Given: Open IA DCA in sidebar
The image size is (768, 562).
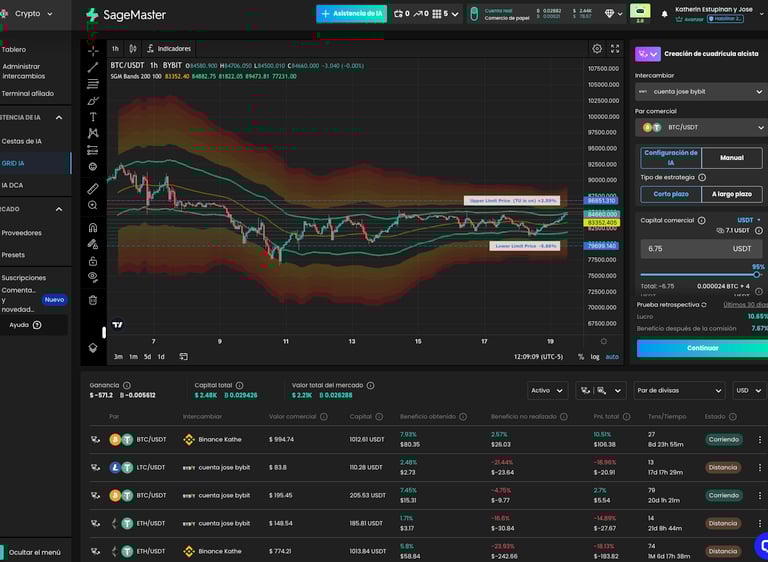Looking at the screenshot, I should pyautogui.click(x=12, y=185).
